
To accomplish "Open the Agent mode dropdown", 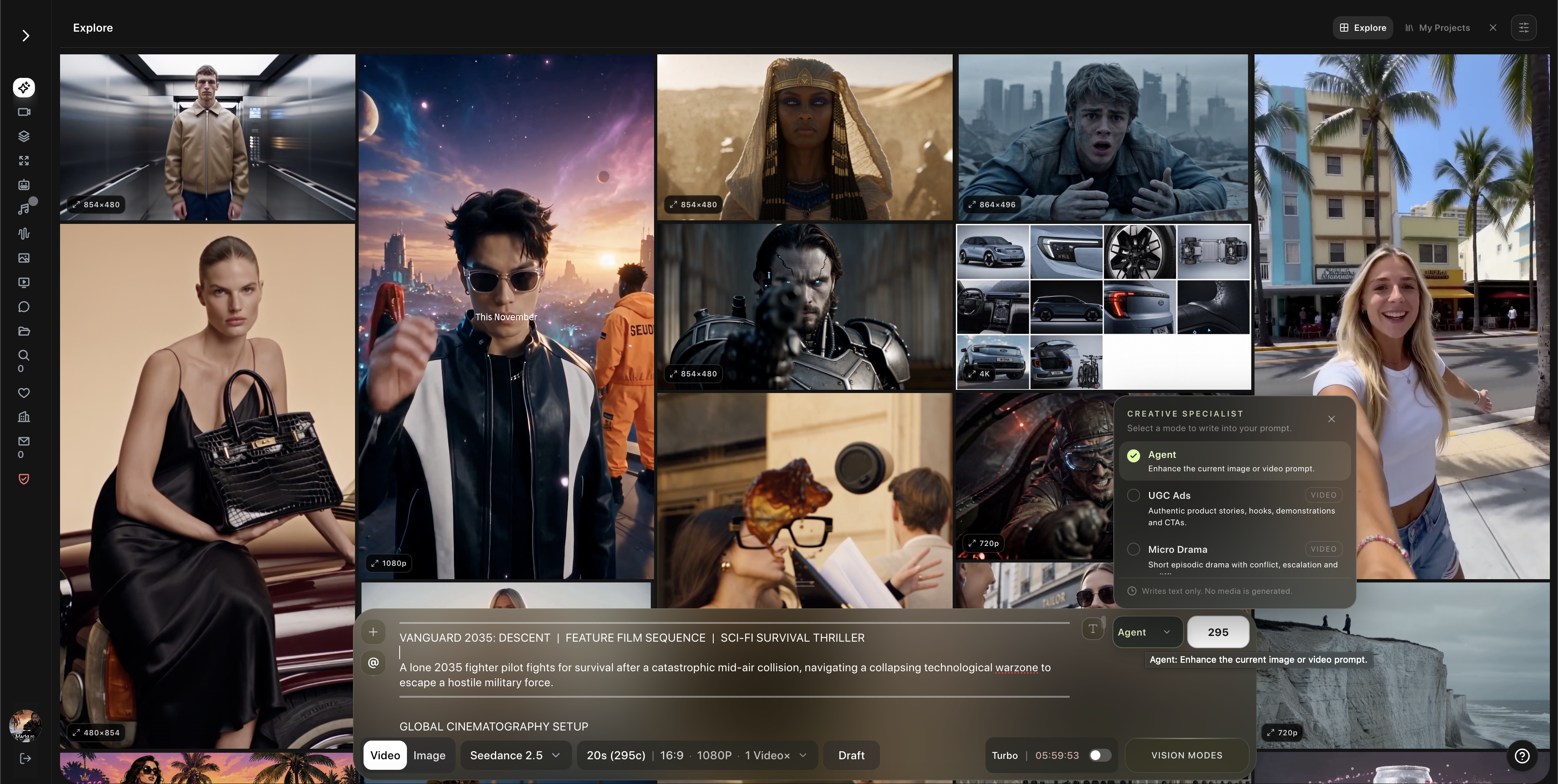I will coord(1147,632).
